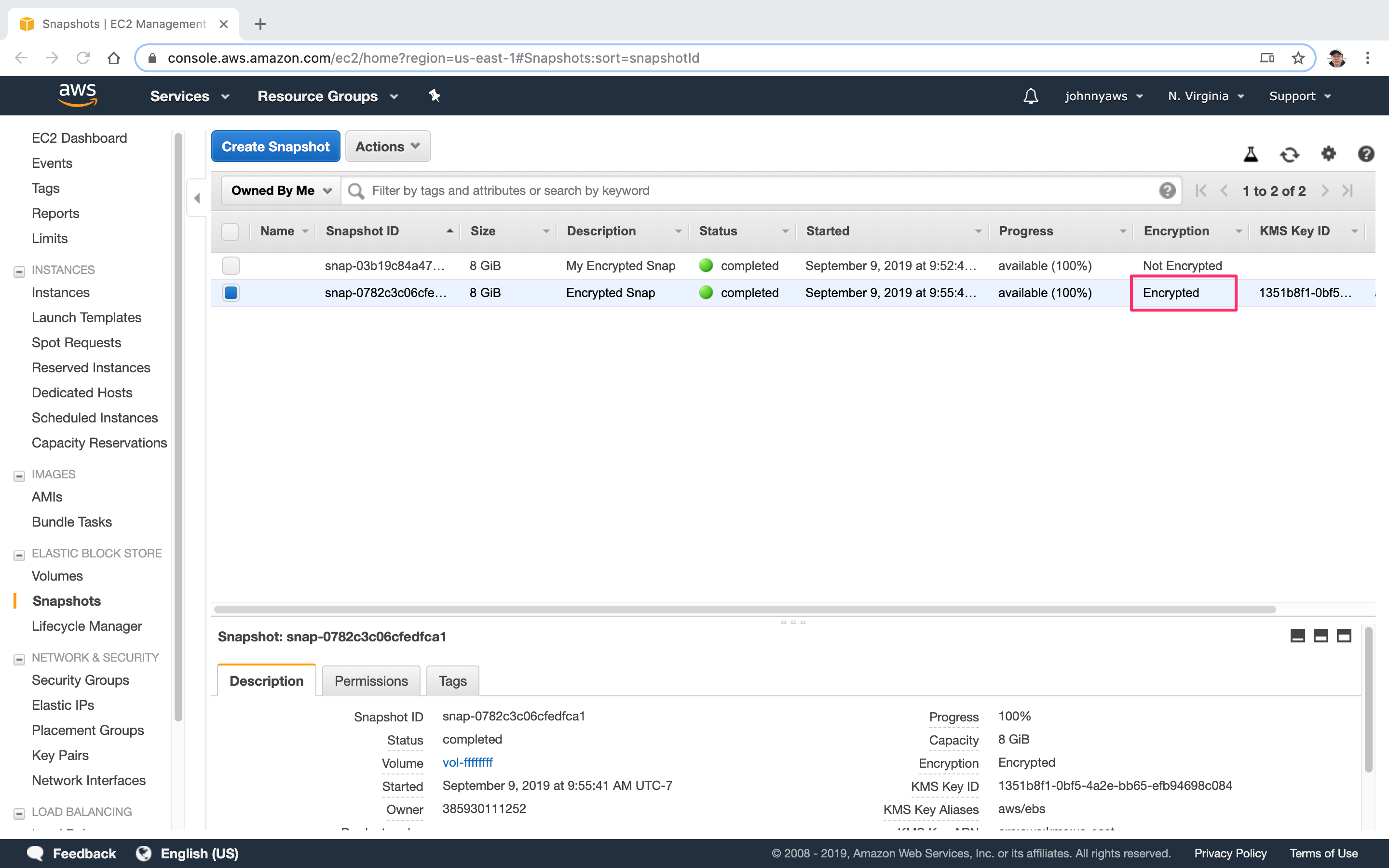The height and width of the screenshot is (868, 1389).
Task: Open the Chrome profile avatar
Action: (x=1337, y=58)
